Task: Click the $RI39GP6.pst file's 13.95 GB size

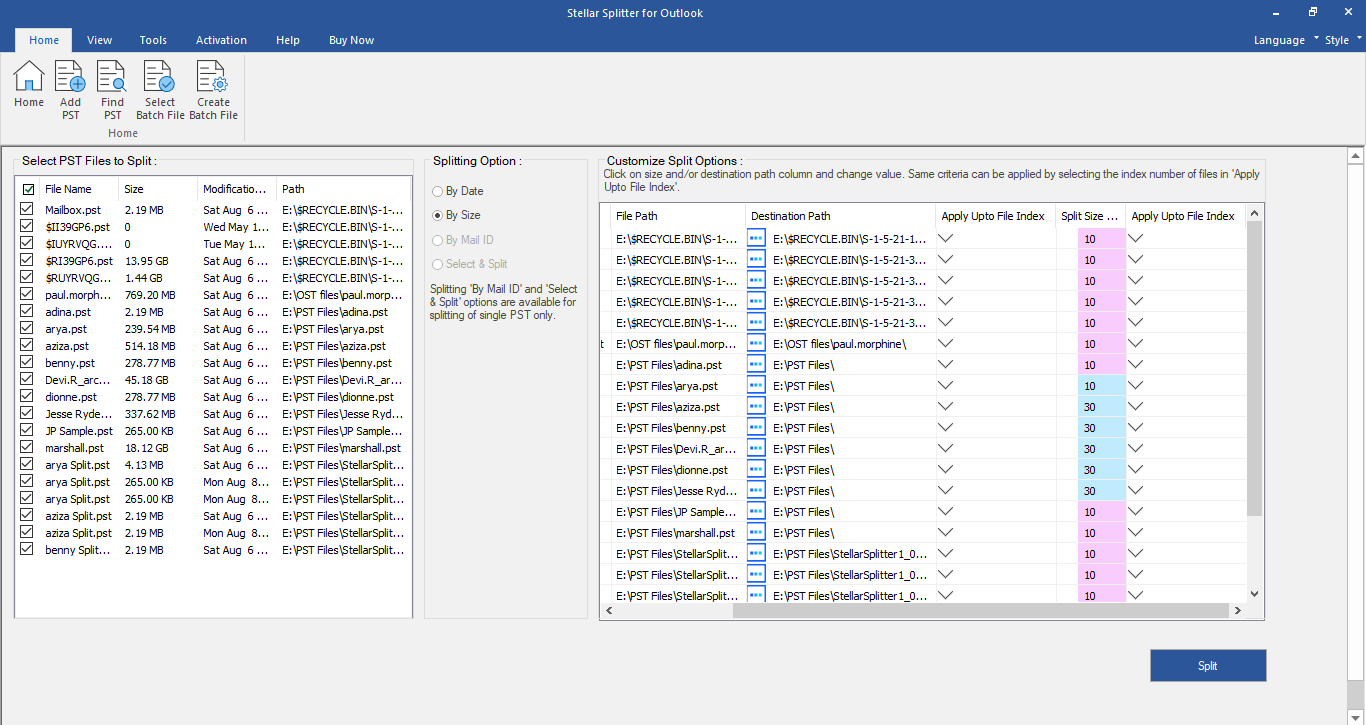Action: click(x=147, y=261)
